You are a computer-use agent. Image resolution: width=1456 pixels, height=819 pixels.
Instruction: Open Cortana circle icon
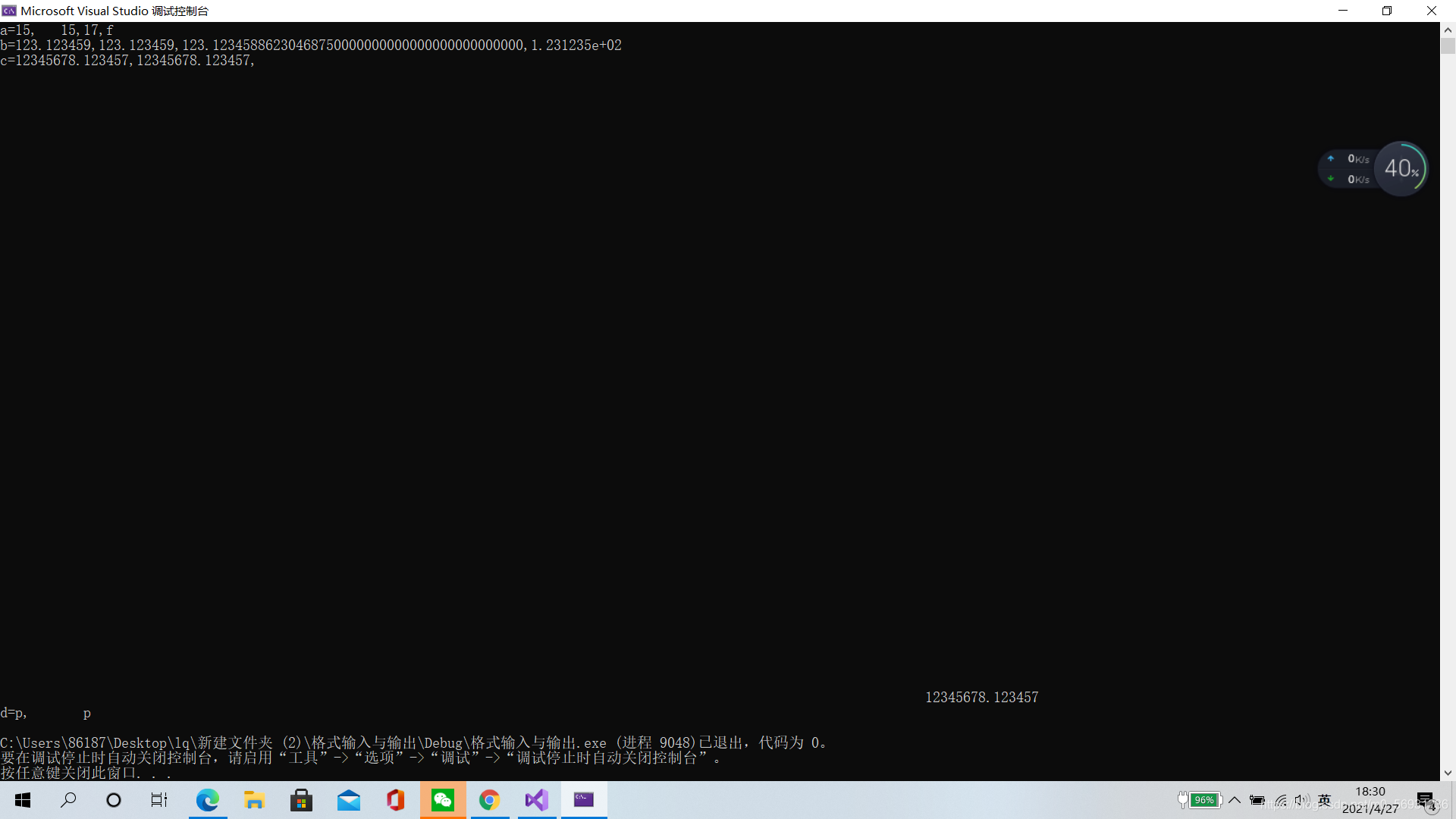(x=114, y=800)
